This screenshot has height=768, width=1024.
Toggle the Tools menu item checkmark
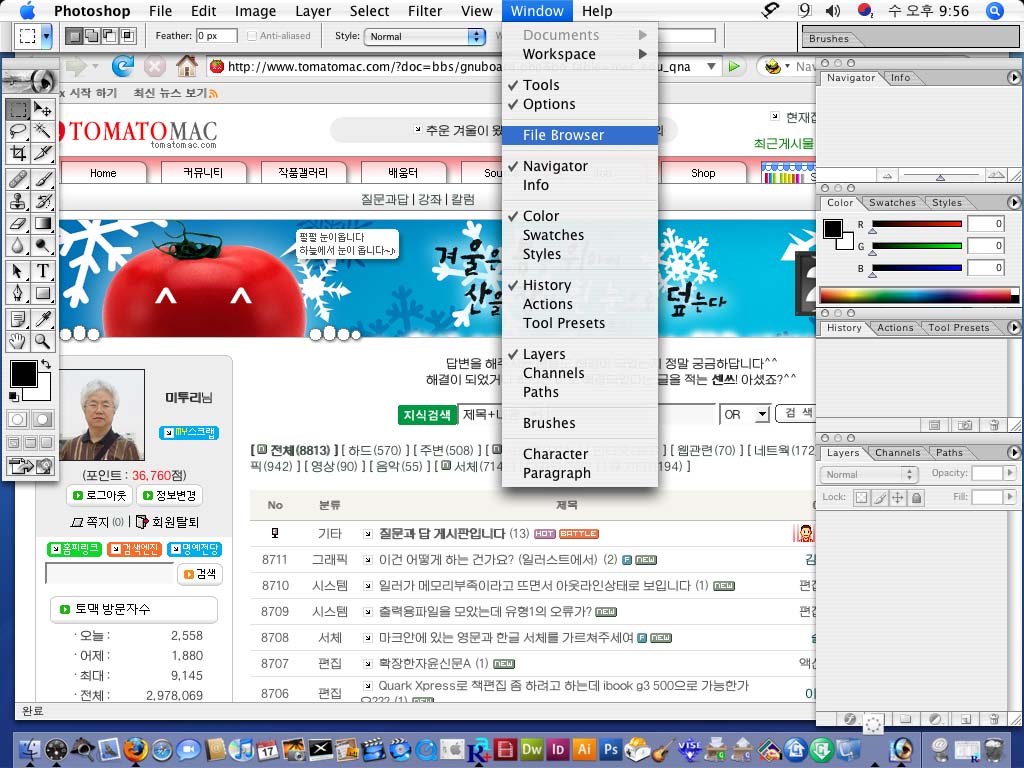pos(541,85)
